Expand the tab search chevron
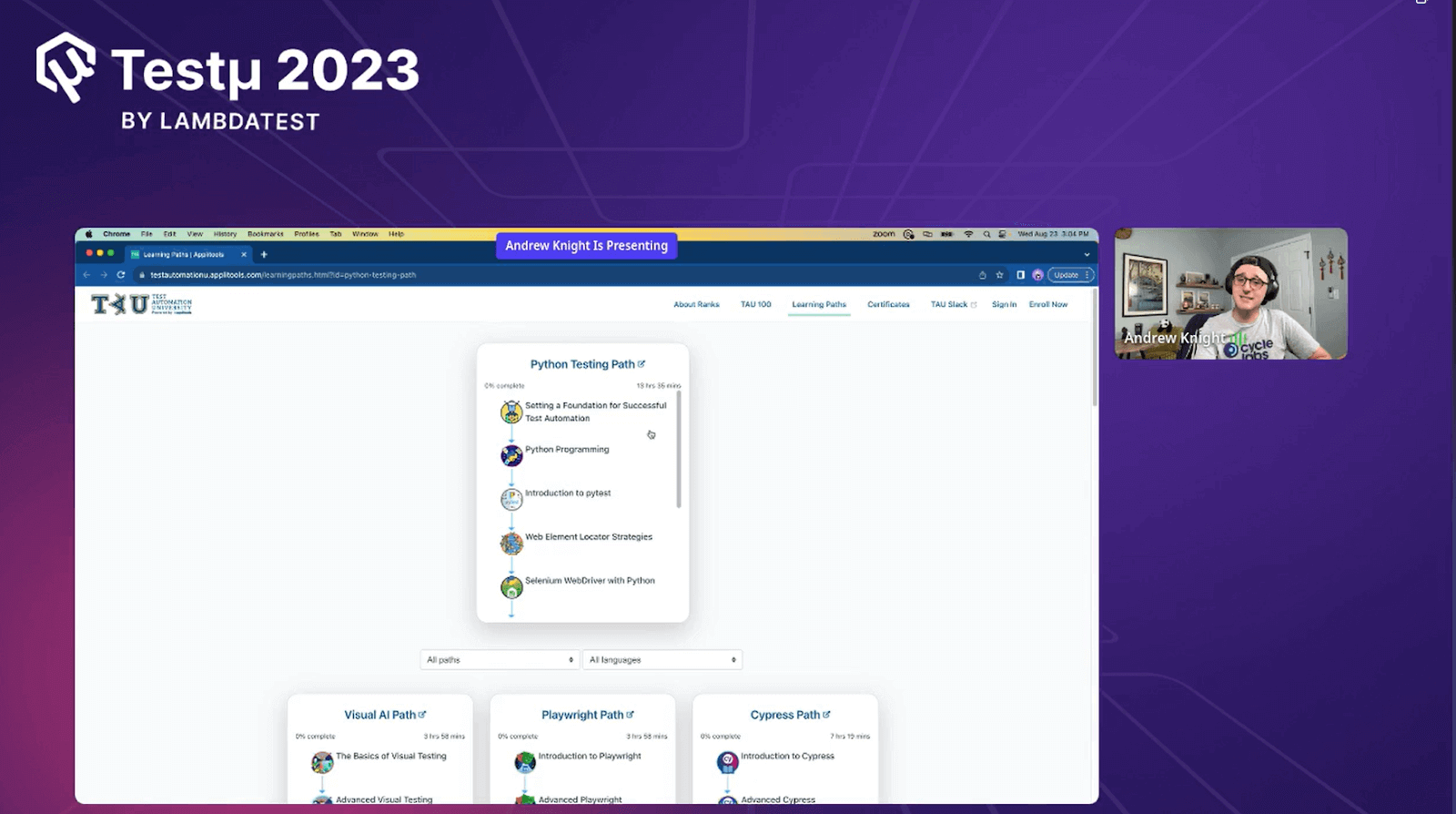This screenshot has width=1456, height=814. coord(1087,254)
